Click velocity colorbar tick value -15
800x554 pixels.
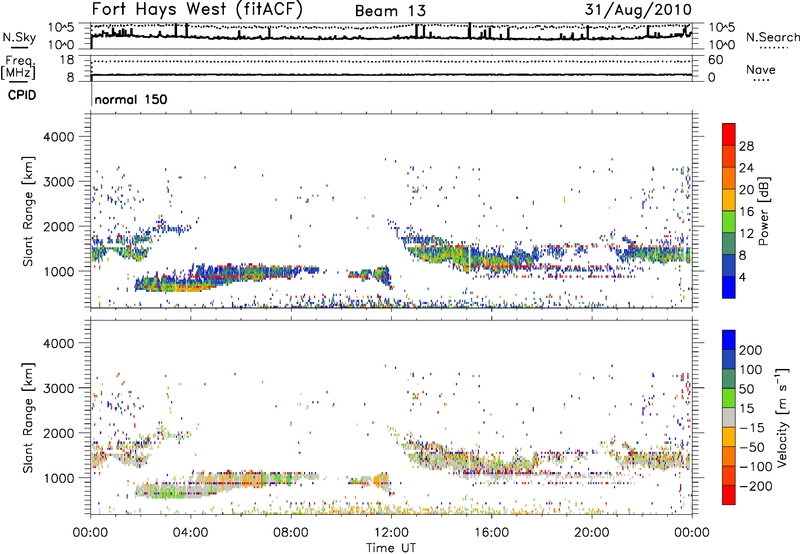coord(752,428)
